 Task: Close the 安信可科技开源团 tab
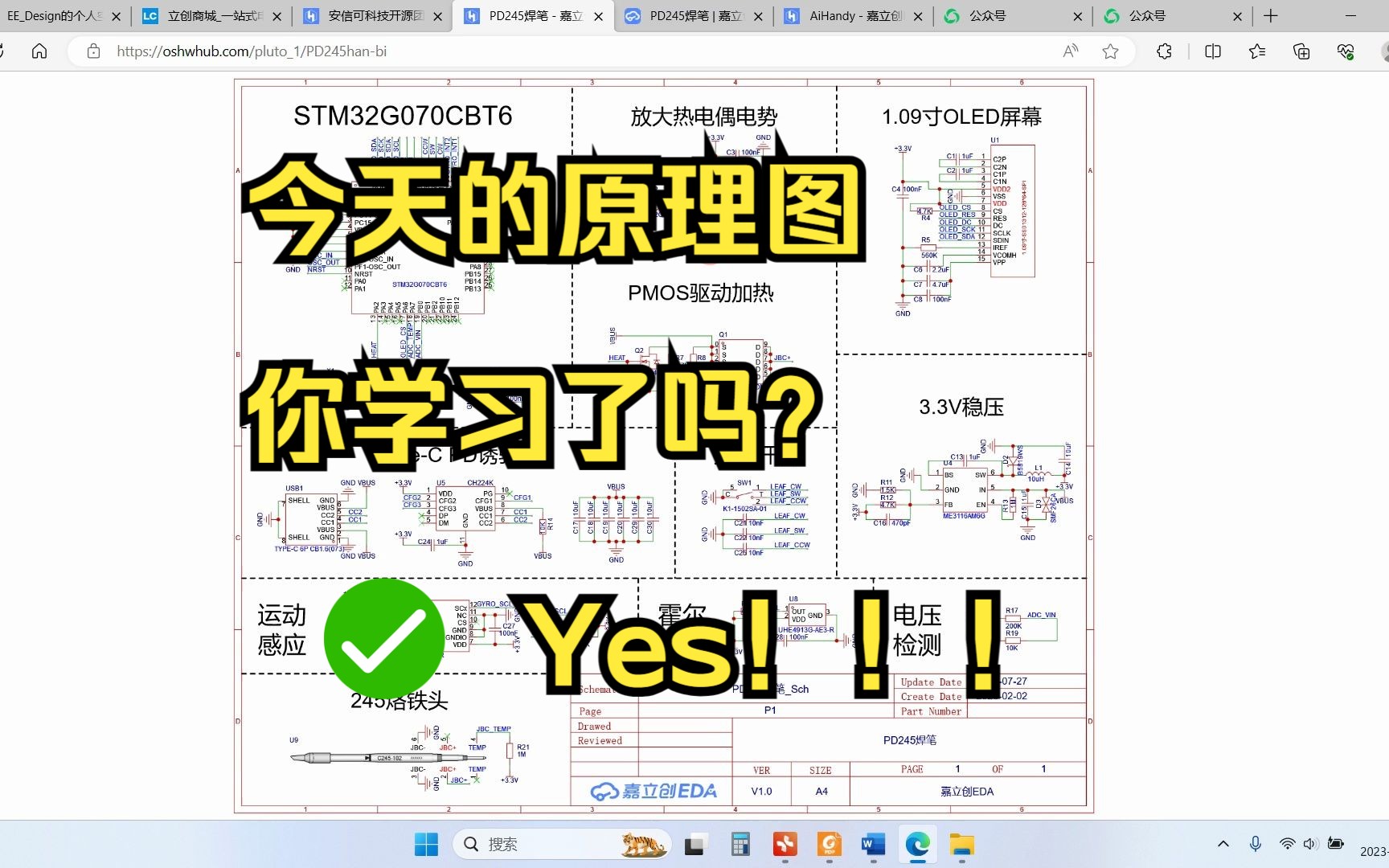coord(437,16)
